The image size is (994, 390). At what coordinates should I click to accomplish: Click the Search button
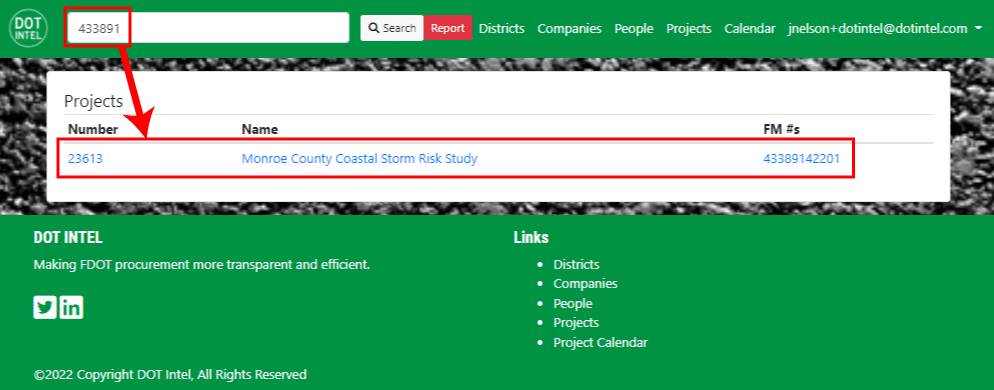(x=392, y=28)
